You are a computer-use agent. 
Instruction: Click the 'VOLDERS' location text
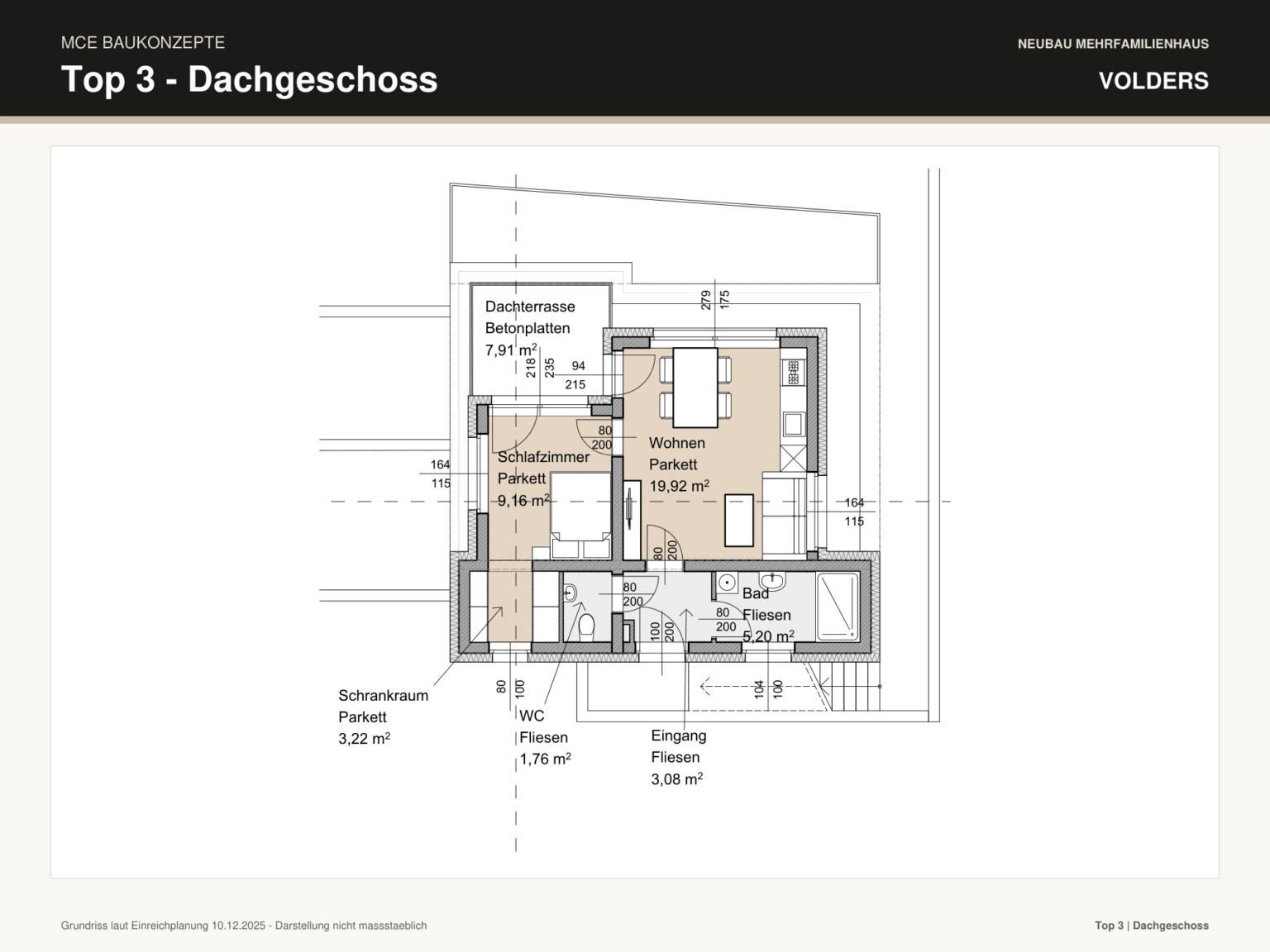[1153, 81]
